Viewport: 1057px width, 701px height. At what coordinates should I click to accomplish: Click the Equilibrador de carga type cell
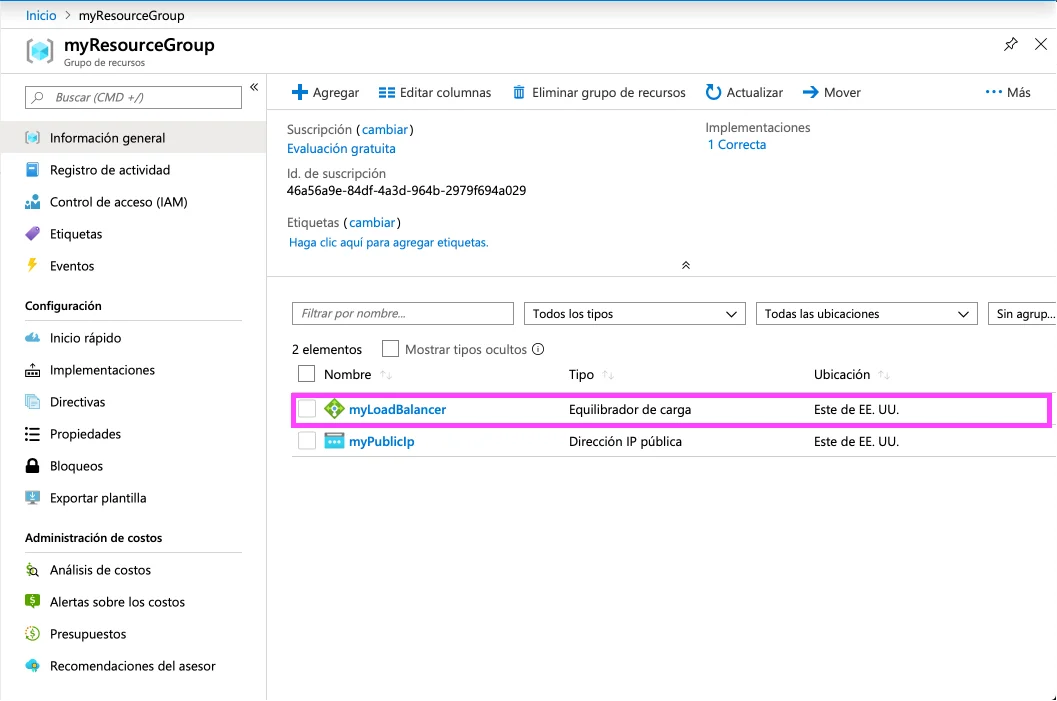coord(630,409)
